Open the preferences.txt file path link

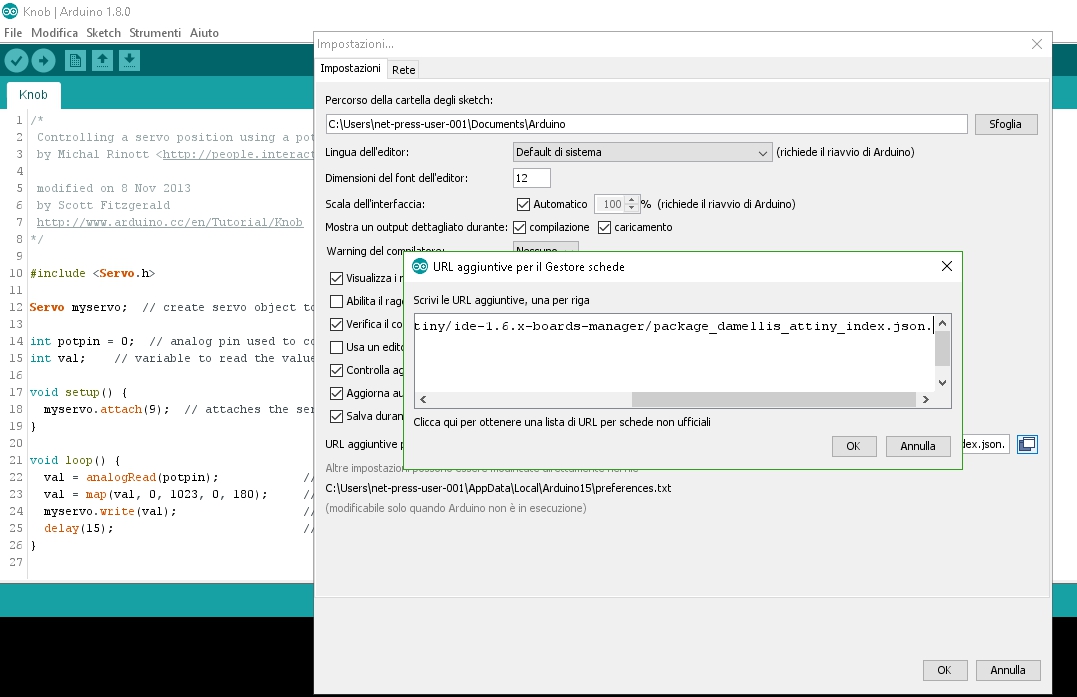click(x=498, y=488)
